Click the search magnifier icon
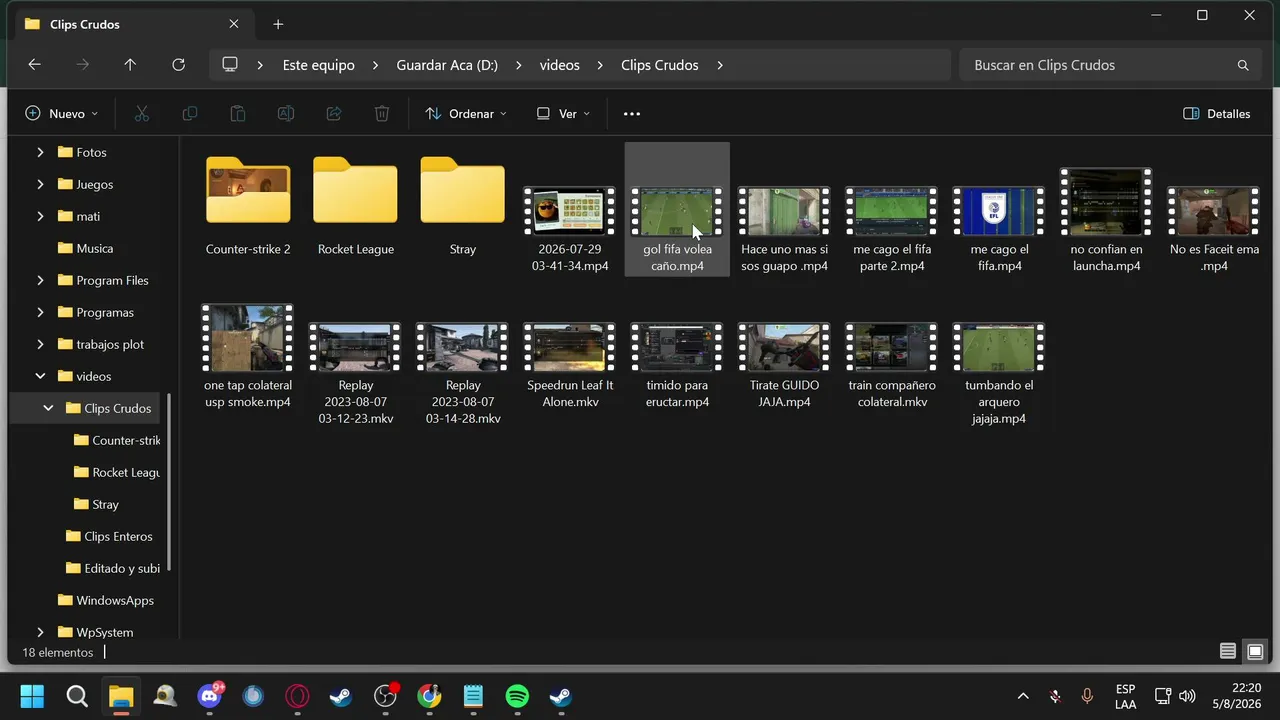This screenshot has width=1280, height=720. 1243,65
